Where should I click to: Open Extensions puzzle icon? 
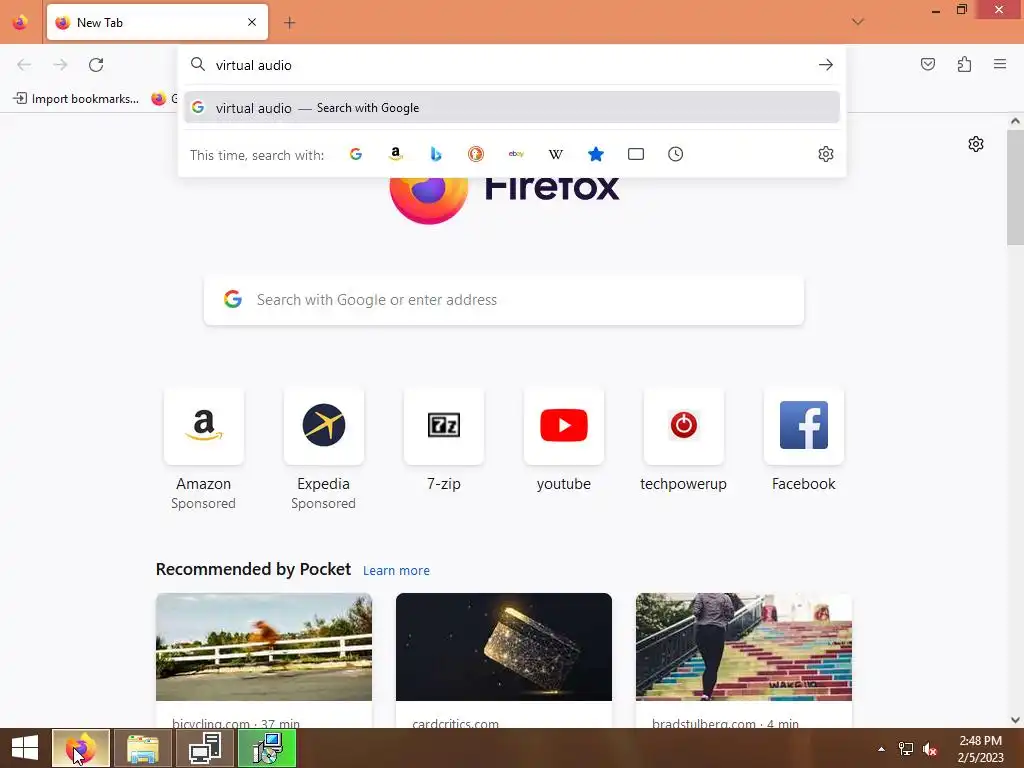click(964, 64)
